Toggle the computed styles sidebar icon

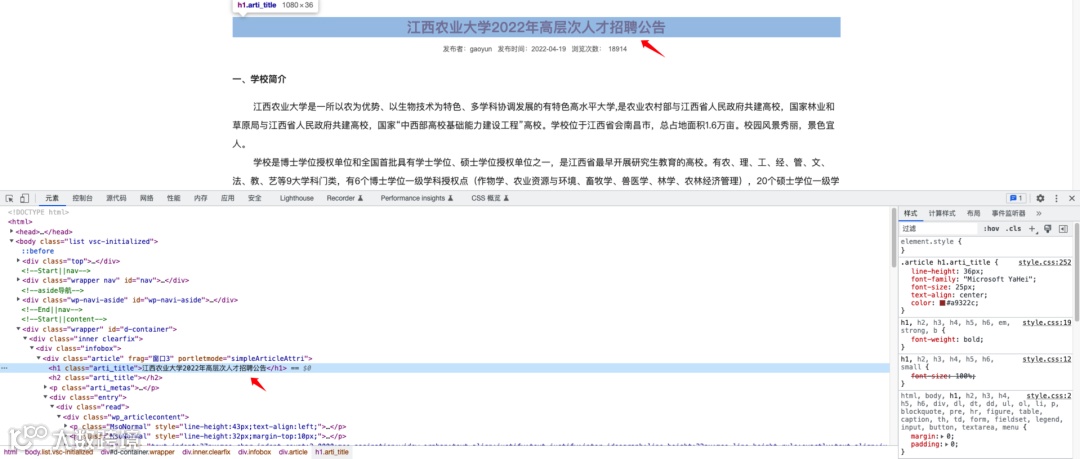click(x=1063, y=228)
